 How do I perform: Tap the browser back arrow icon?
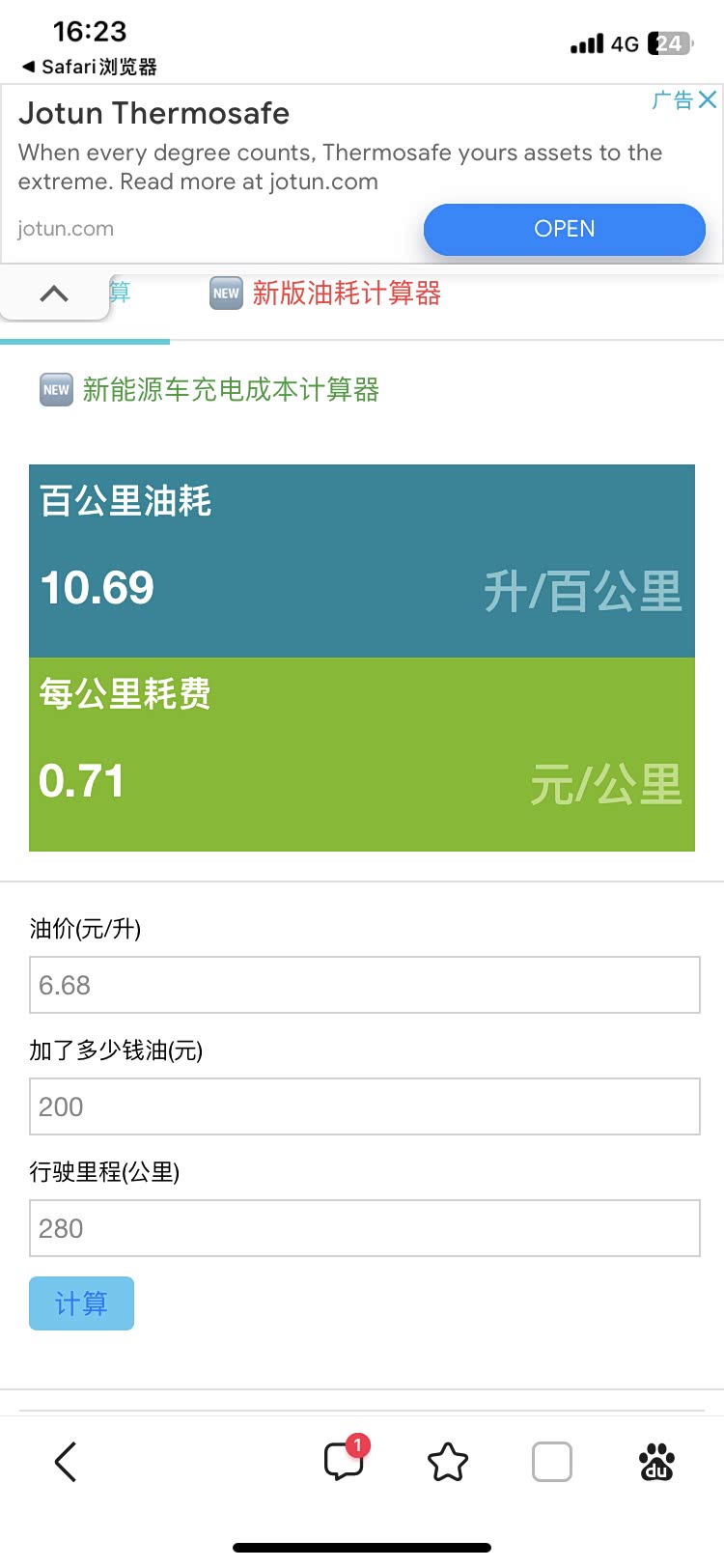(x=66, y=1462)
